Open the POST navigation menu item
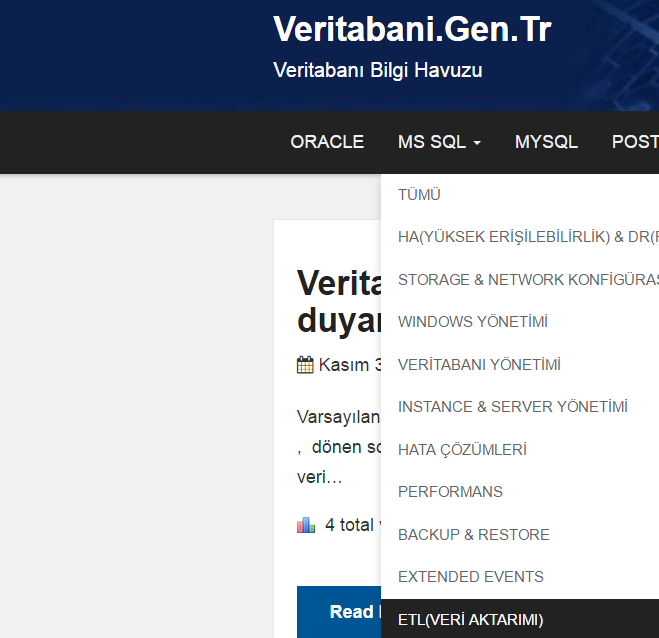Image resolution: width=659 pixels, height=638 pixels. [x=635, y=142]
